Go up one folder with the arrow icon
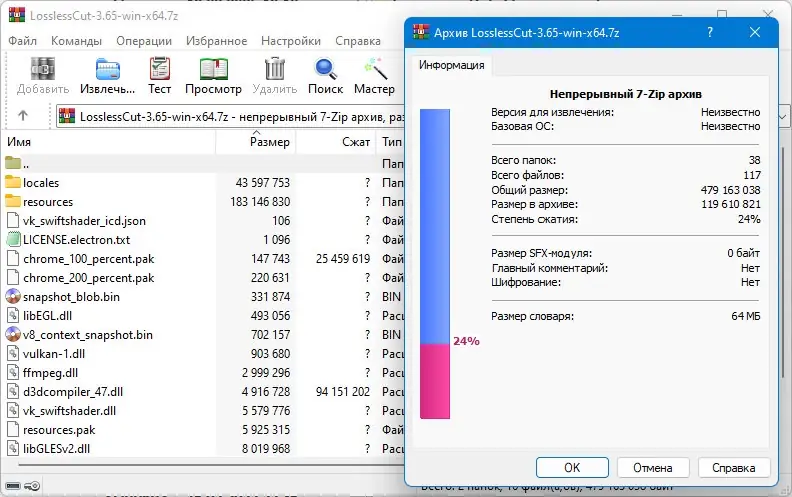 [23, 116]
